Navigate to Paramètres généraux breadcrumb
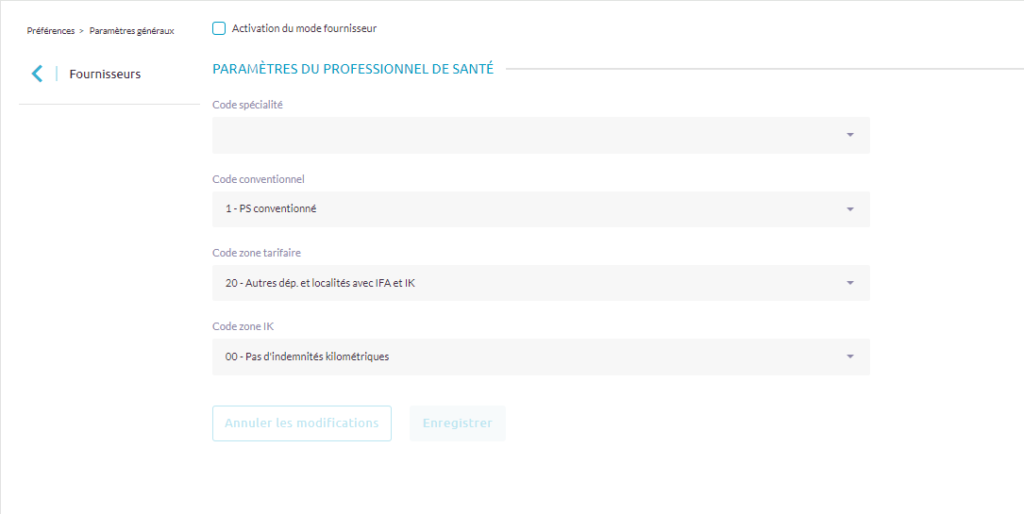Image resolution: width=1024 pixels, height=514 pixels. coord(131,31)
